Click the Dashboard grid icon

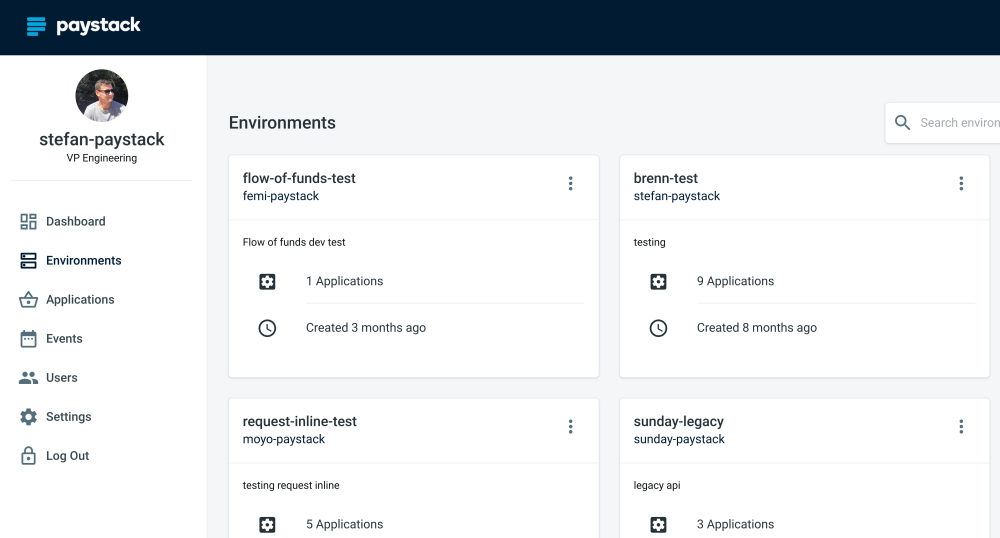click(28, 222)
